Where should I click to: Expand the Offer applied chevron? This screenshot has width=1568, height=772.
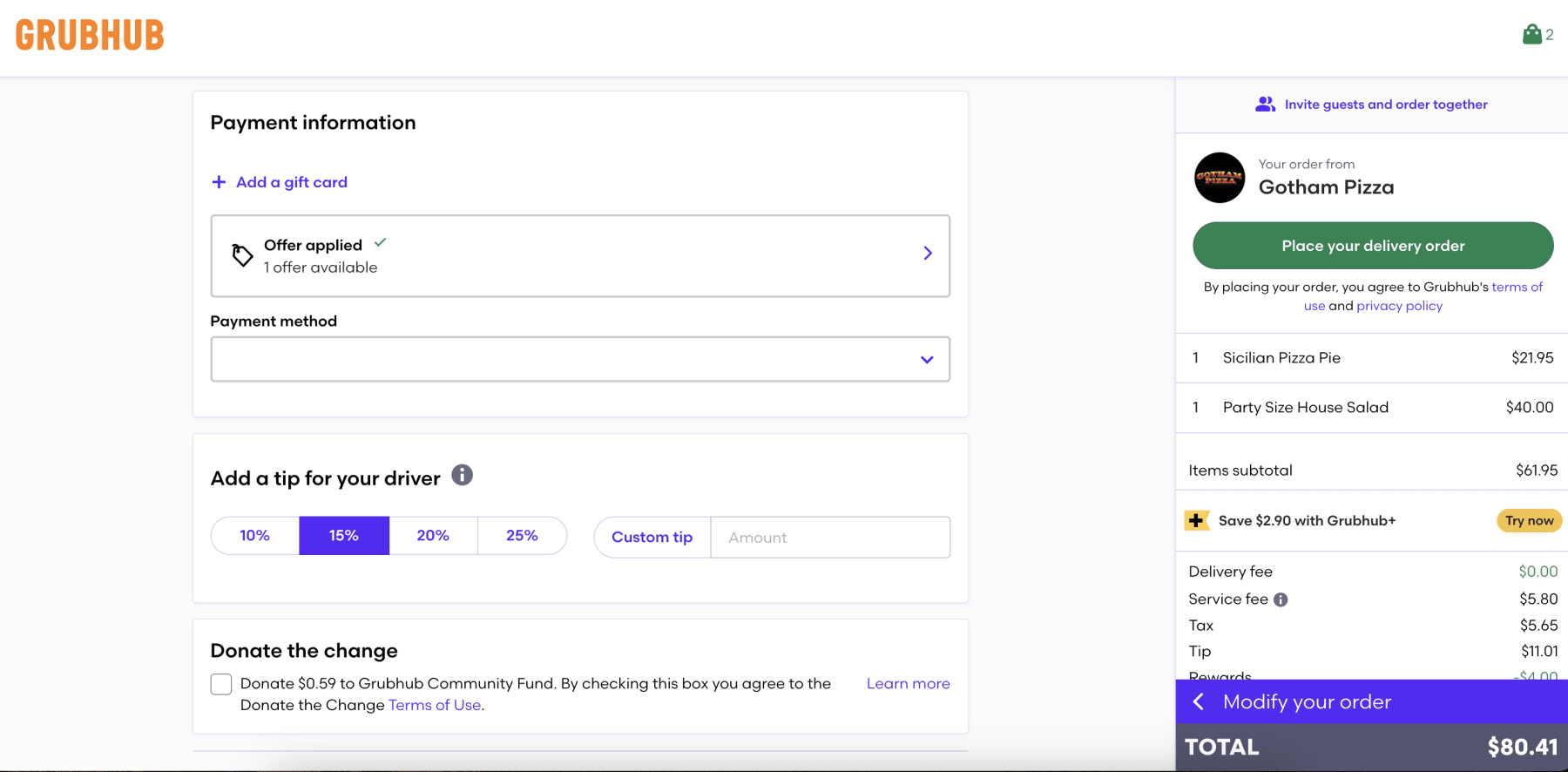click(927, 254)
